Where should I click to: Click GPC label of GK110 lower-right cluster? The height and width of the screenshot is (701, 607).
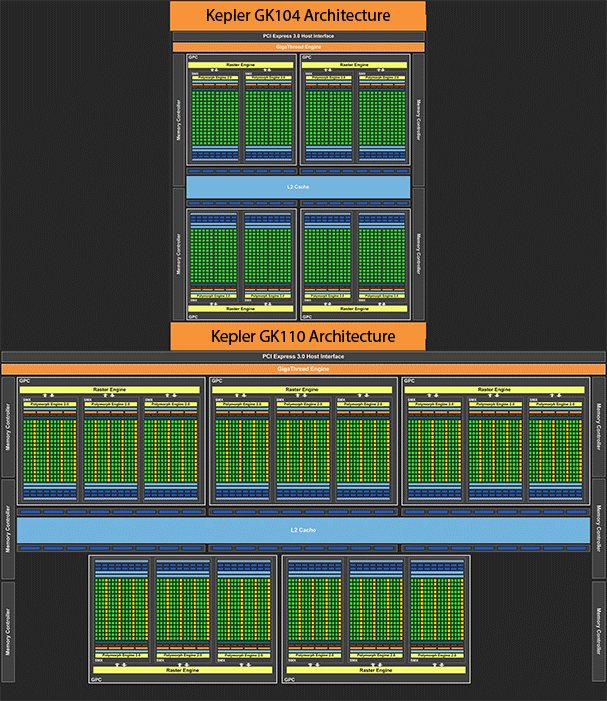pos(290,680)
